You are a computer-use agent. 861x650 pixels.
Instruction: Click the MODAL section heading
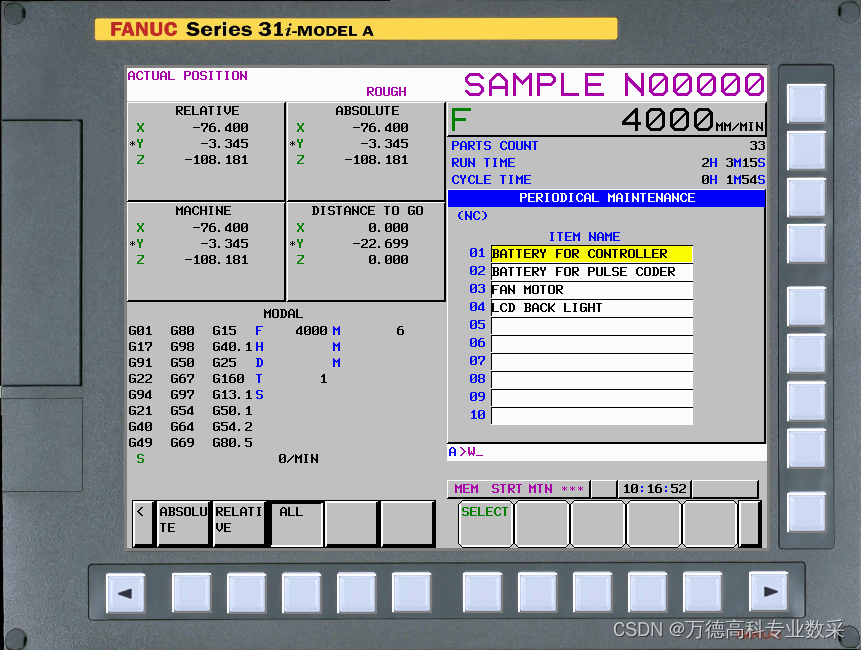[x=283, y=313]
